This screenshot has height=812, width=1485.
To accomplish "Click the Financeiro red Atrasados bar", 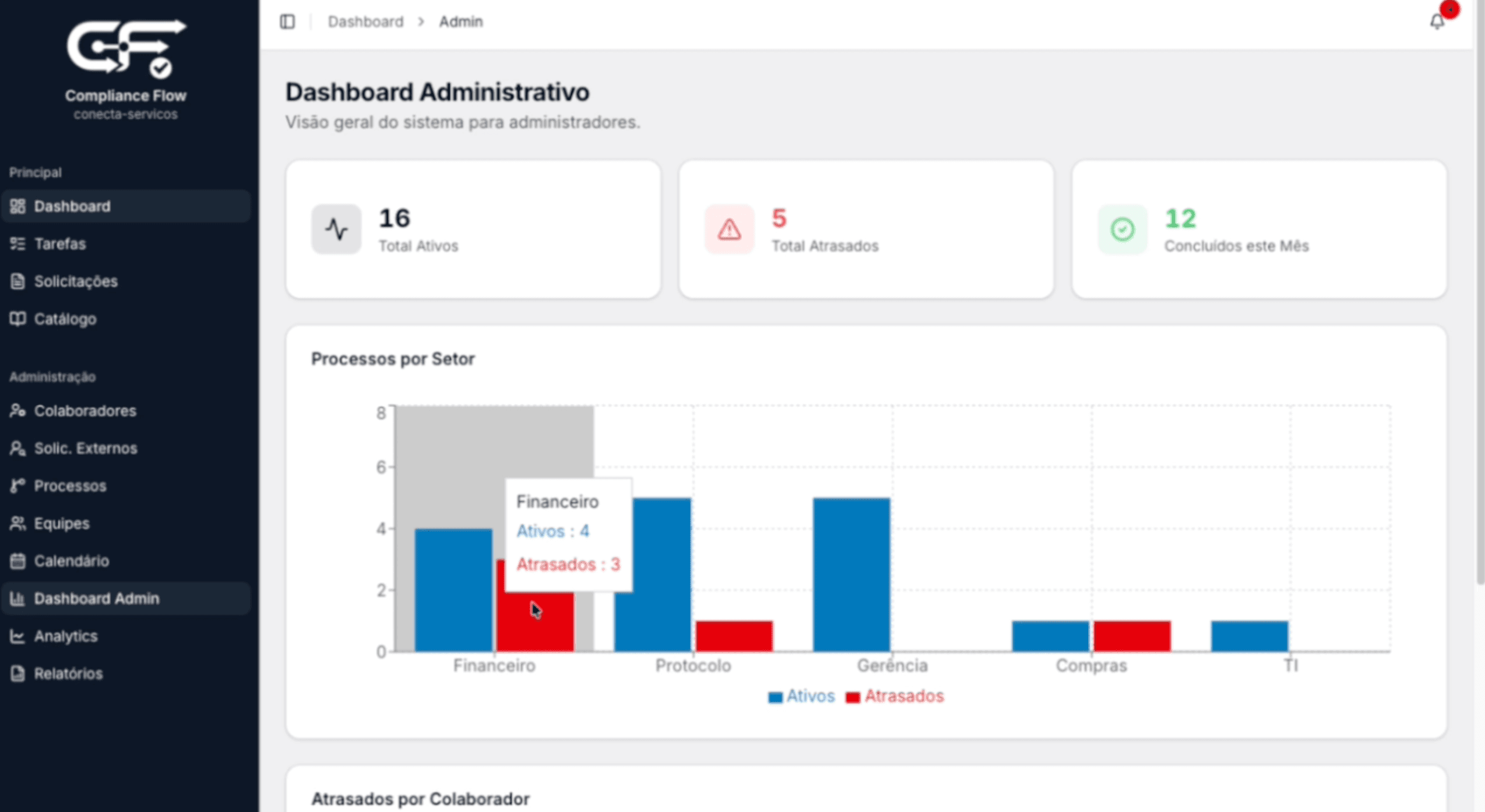I will click(x=535, y=622).
